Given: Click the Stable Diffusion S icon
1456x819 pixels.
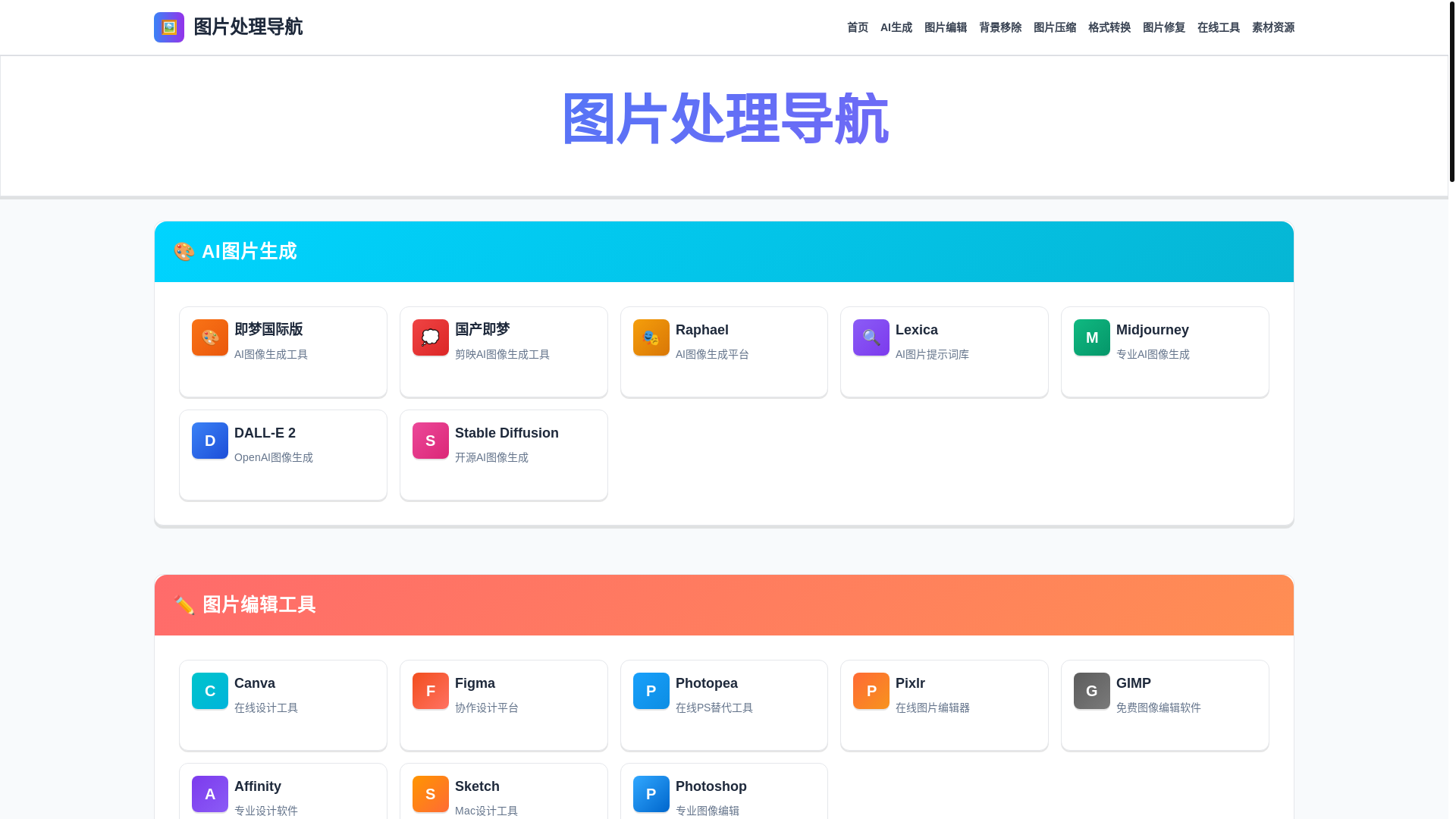Looking at the screenshot, I should pos(431,441).
